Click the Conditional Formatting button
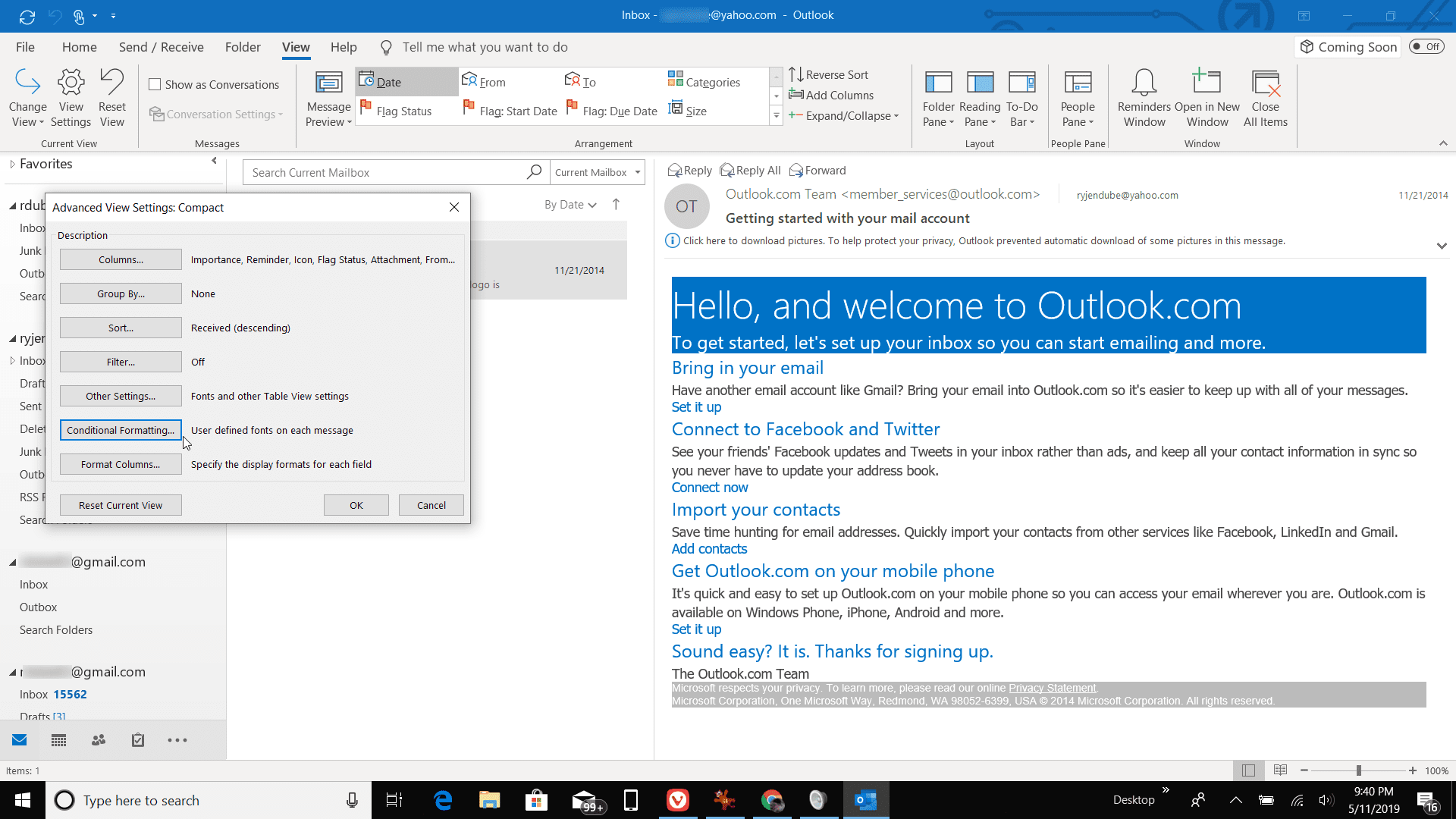The height and width of the screenshot is (819, 1456). pos(120,430)
